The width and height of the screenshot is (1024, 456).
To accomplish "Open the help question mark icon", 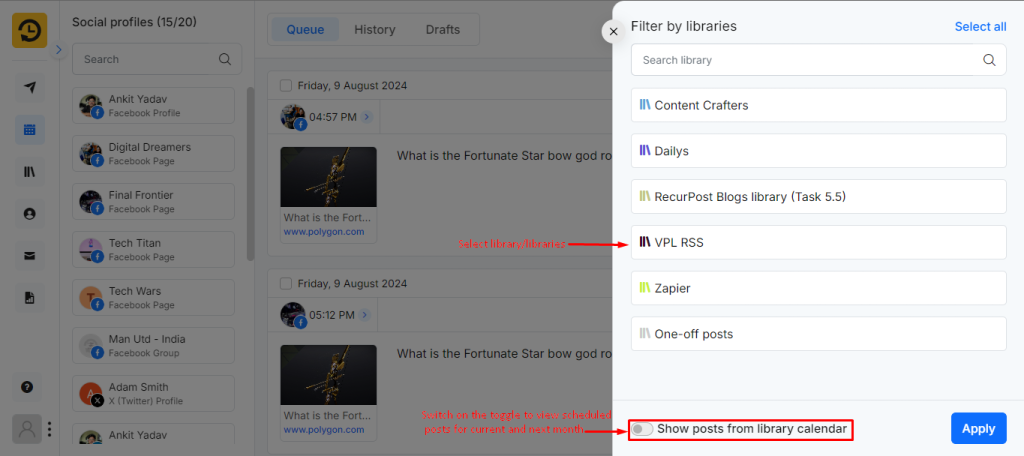I will pyautogui.click(x=27, y=387).
